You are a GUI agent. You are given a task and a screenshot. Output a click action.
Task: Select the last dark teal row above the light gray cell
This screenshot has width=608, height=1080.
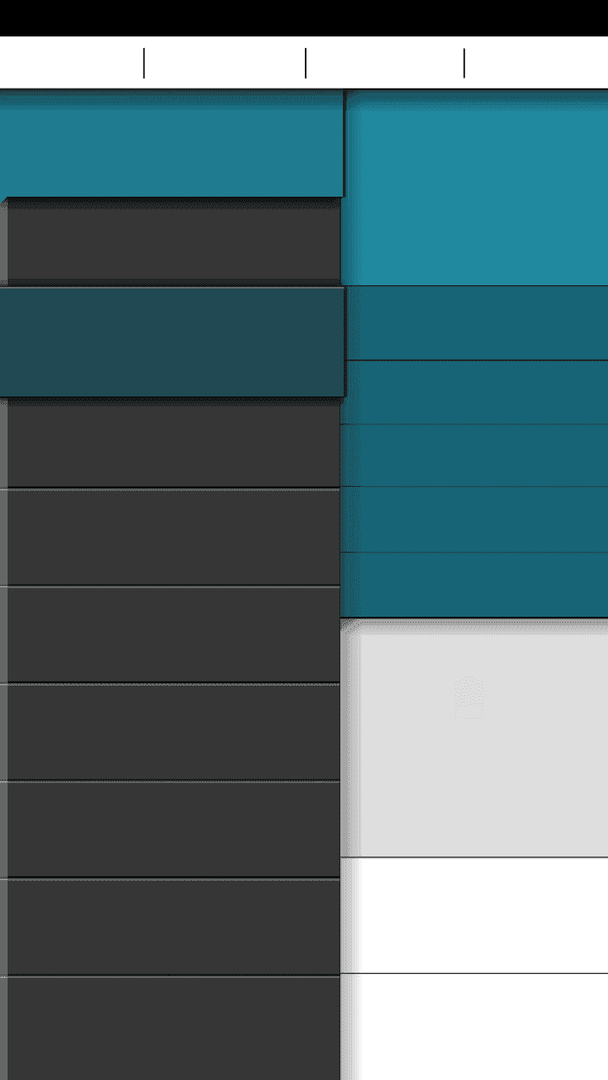(x=475, y=585)
